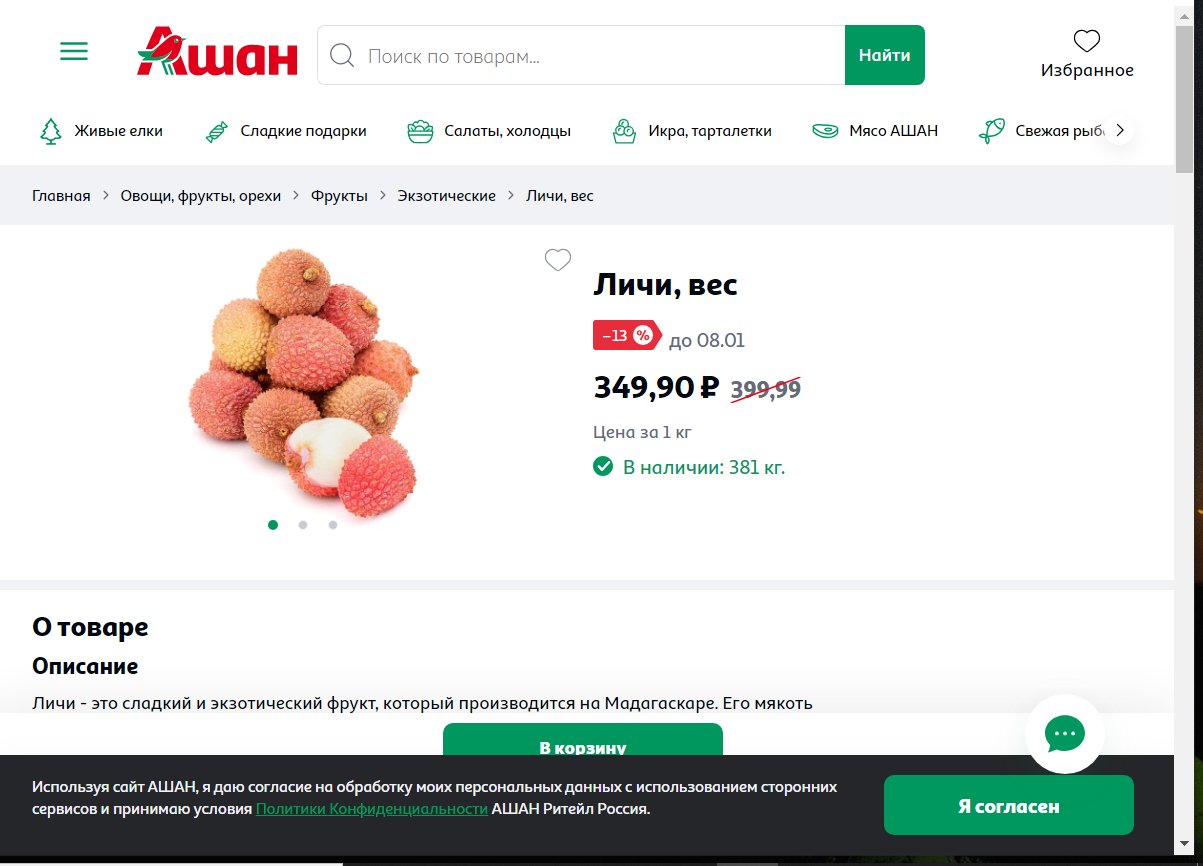Click the Живые елки tree icon
This screenshot has height=866, width=1203.
pyautogui.click(x=50, y=131)
